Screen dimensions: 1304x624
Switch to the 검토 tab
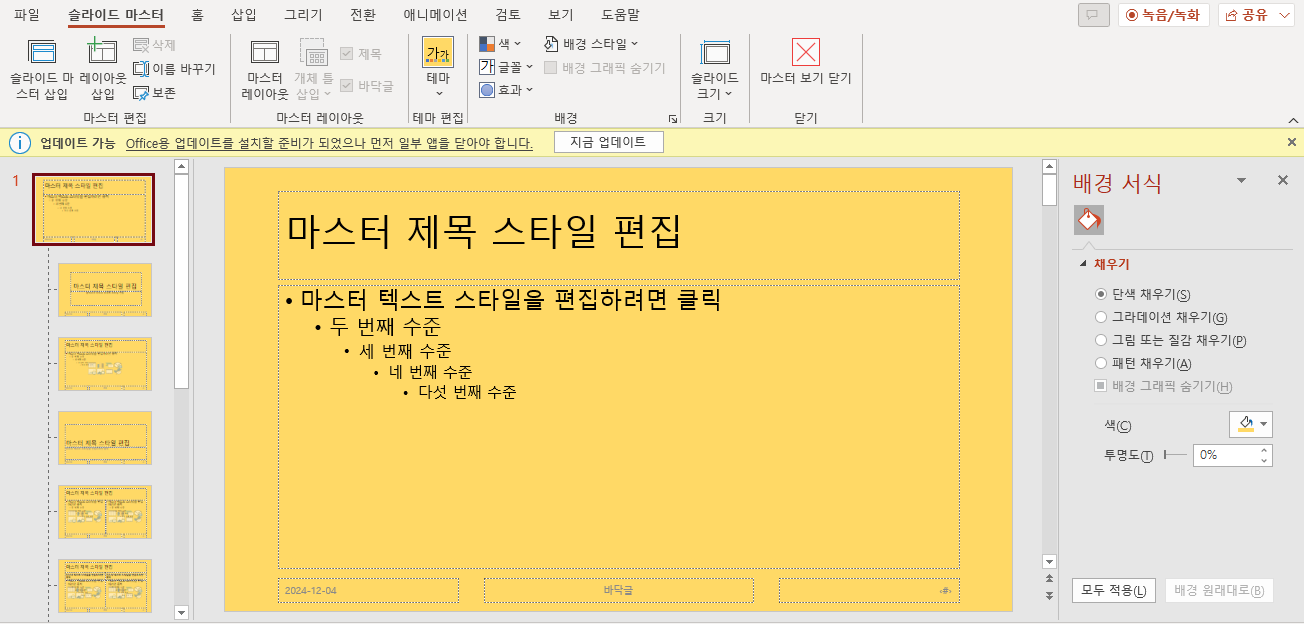[508, 15]
